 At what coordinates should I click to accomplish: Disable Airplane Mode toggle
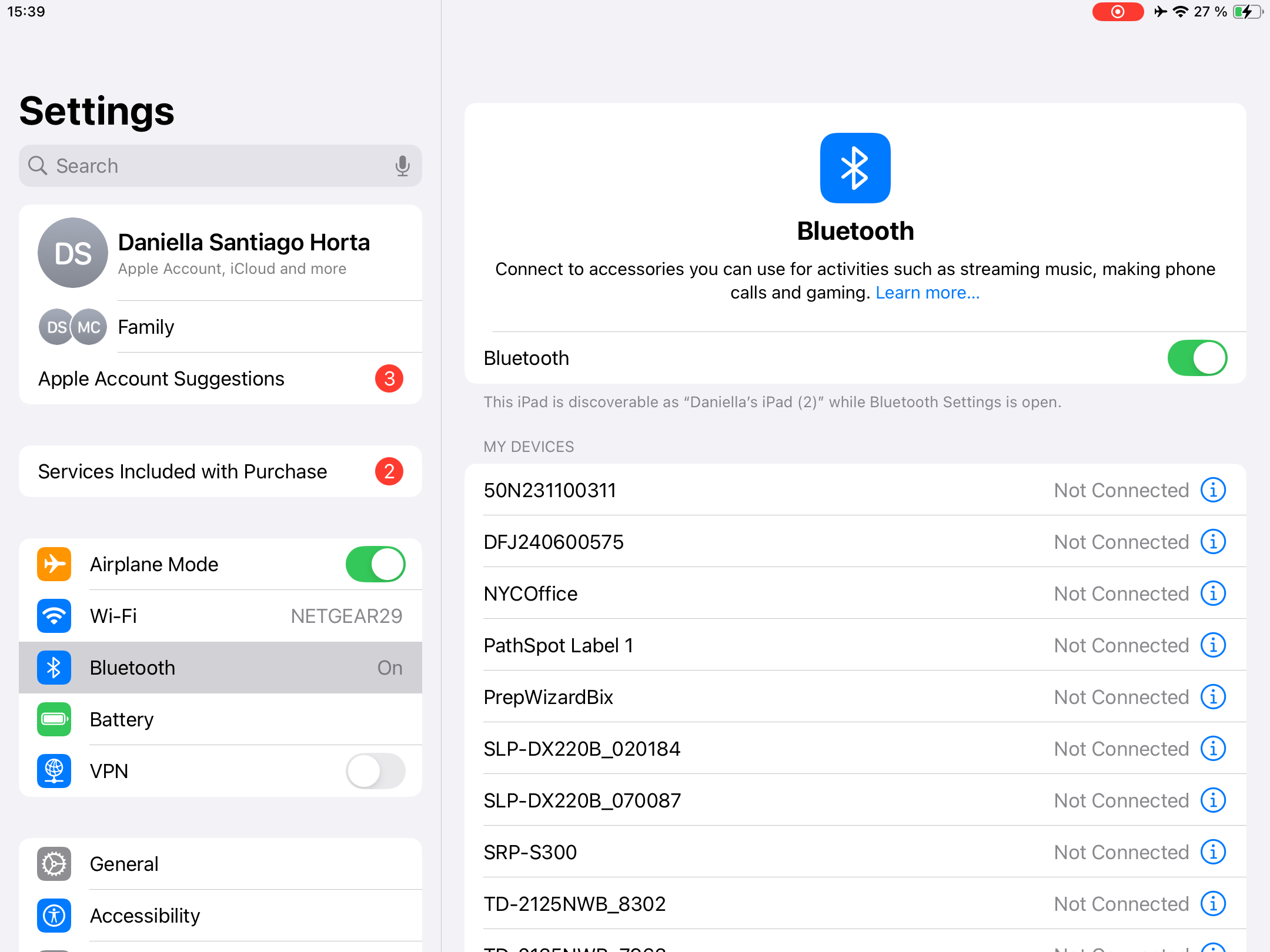(375, 564)
